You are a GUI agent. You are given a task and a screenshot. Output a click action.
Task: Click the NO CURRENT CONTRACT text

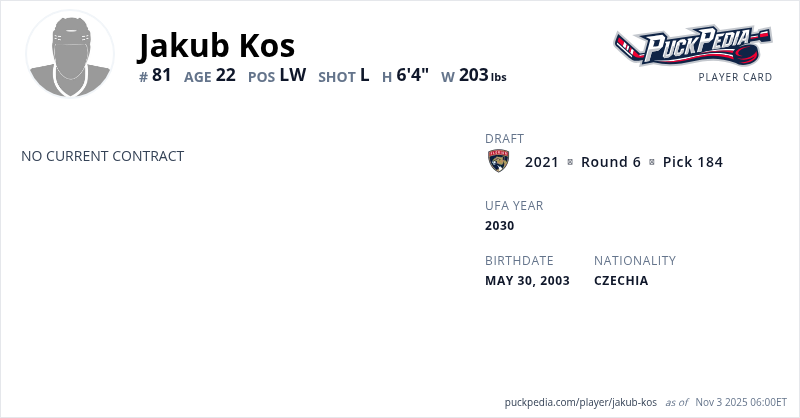(102, 156)
